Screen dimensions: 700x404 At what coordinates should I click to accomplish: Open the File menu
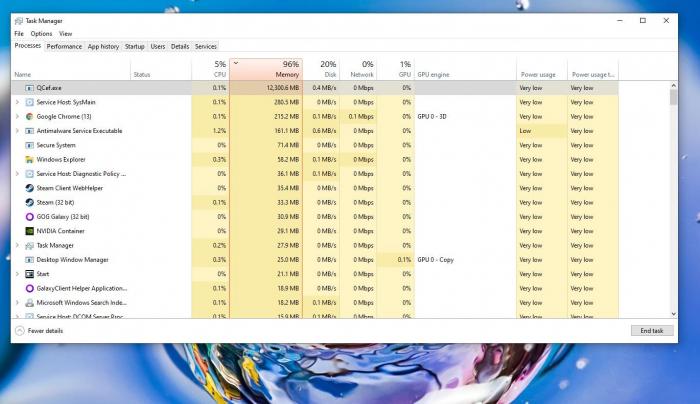click(19, 33)
